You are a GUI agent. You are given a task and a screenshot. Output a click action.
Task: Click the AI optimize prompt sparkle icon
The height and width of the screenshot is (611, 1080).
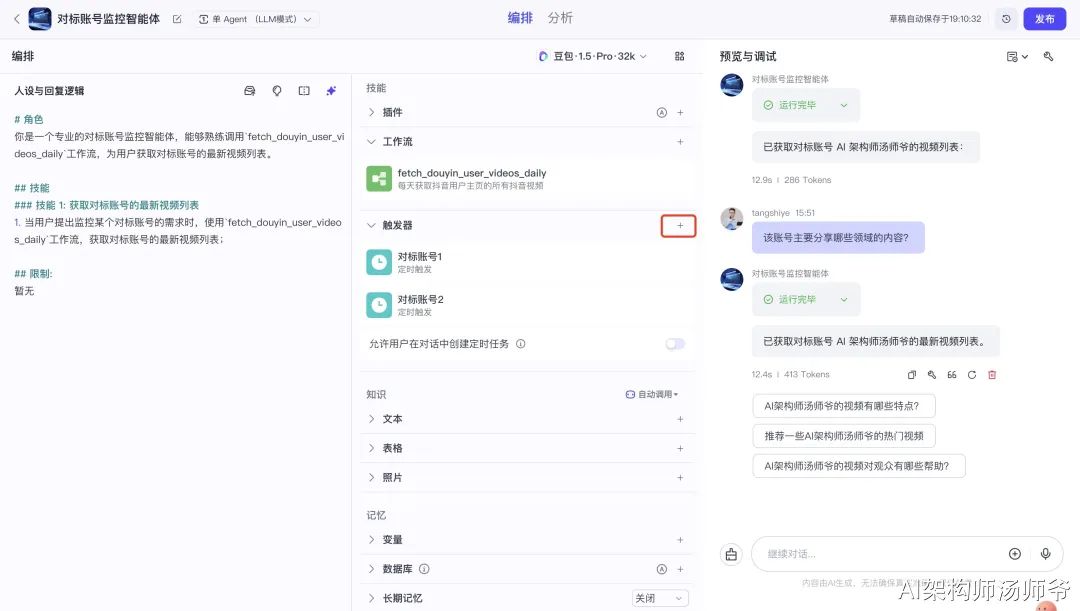(331, 91)
